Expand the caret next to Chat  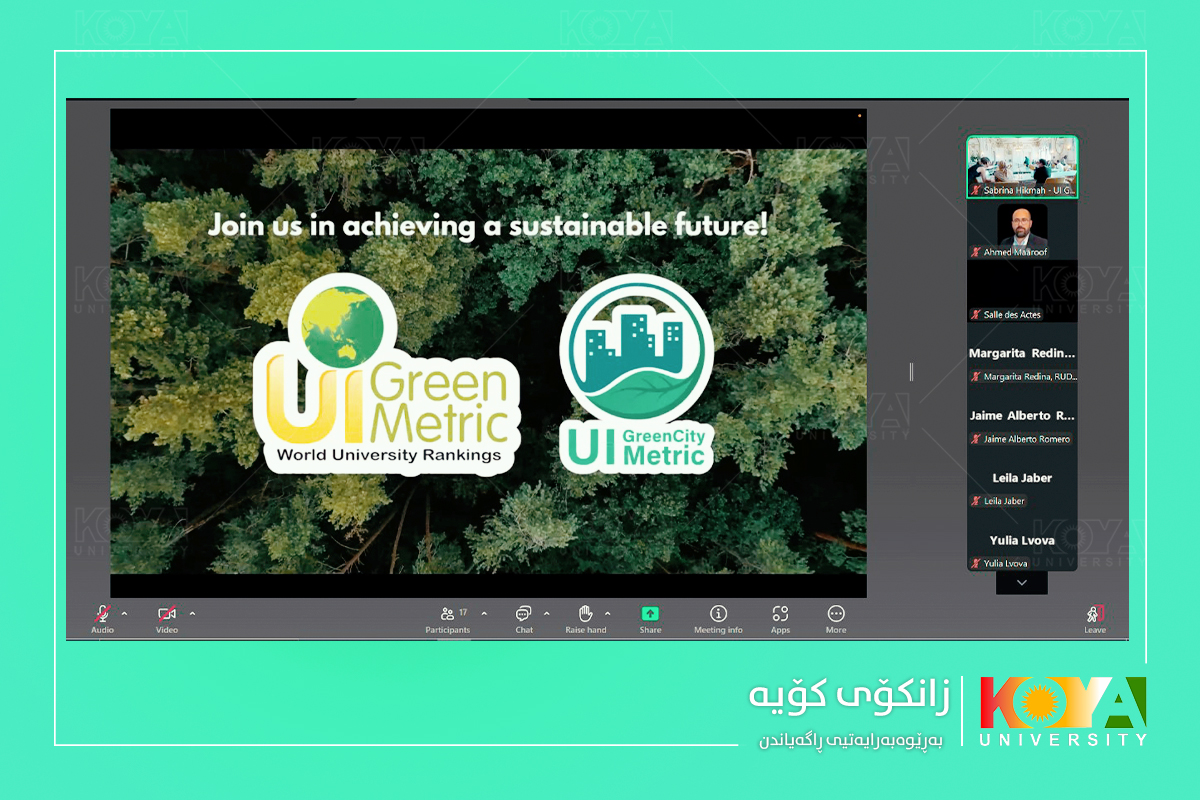[546, 613]
